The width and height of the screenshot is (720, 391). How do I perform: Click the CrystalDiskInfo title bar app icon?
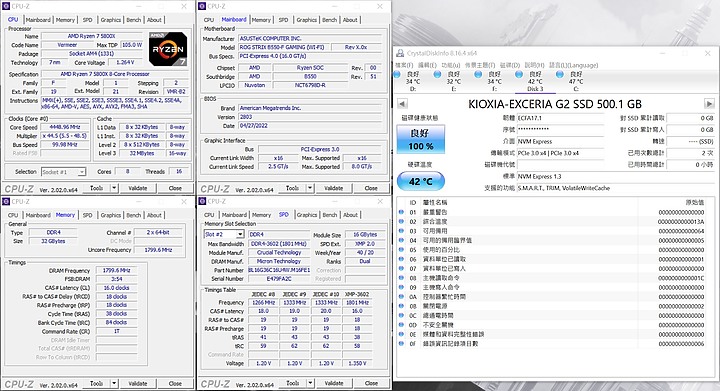click(x=400, y=53)
